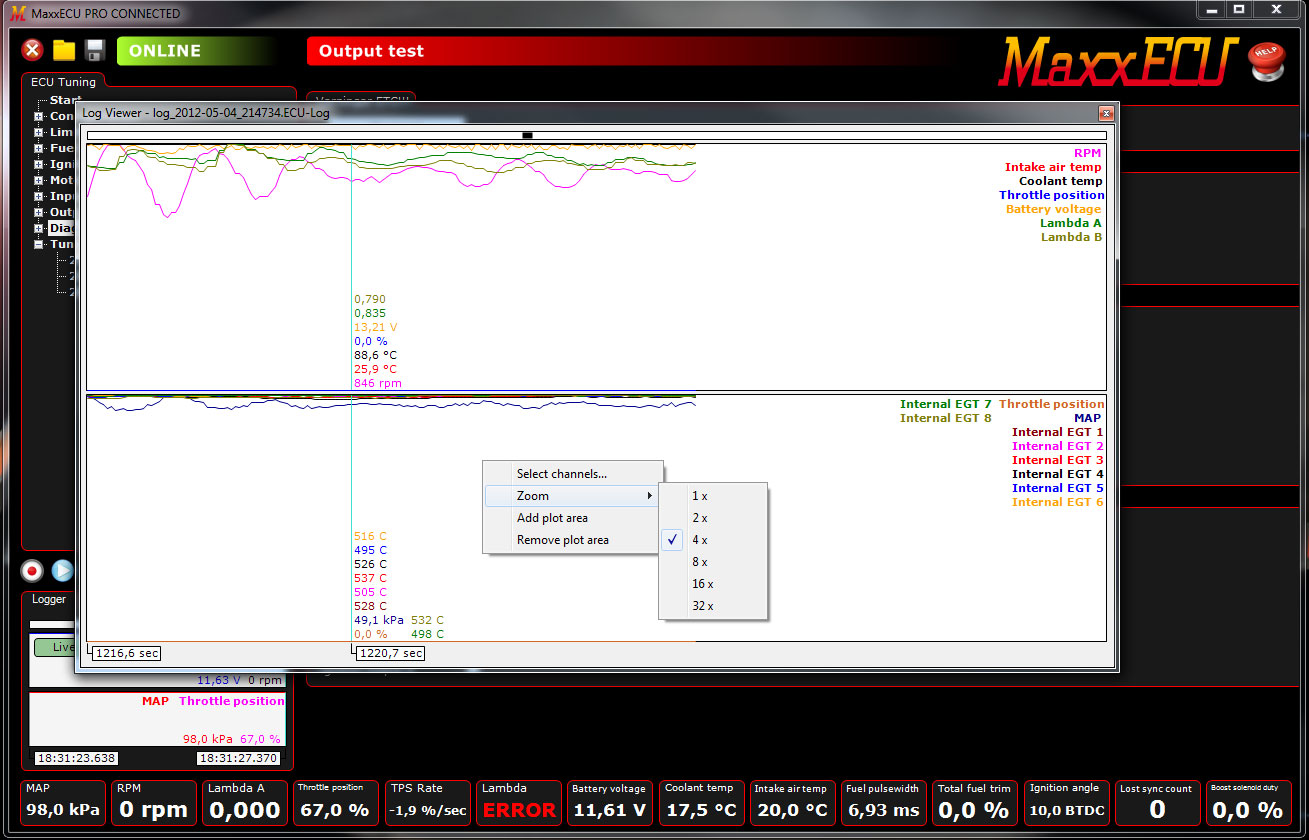Expand the Con... tree node

38,116
